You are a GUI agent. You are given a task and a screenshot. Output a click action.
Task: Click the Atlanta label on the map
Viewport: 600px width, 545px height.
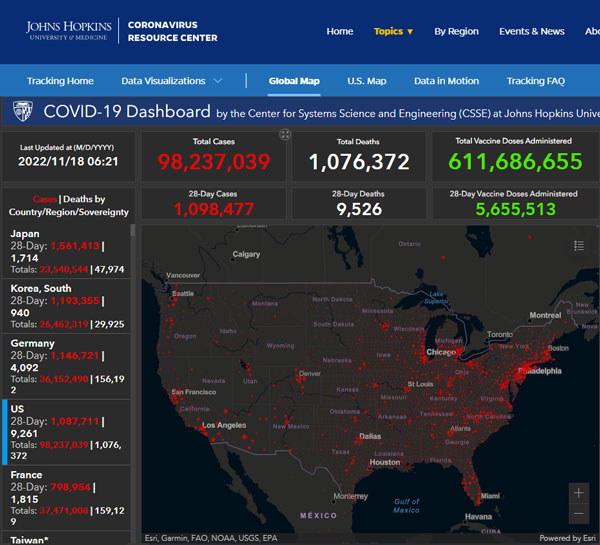(x=460, y=428)
